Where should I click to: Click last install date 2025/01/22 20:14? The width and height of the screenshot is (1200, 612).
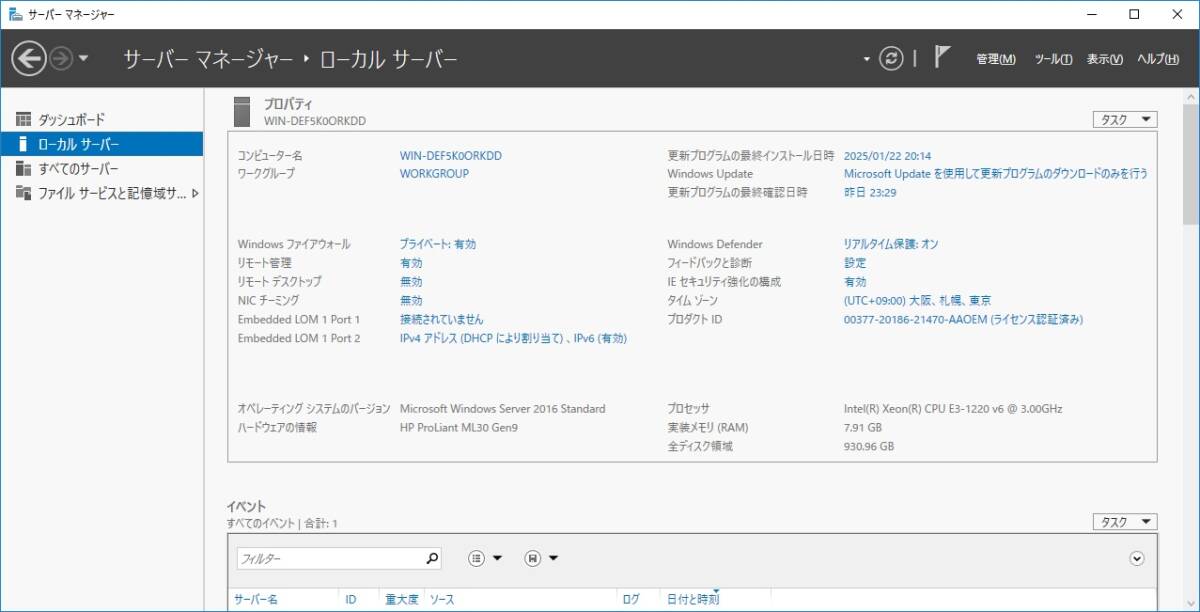887,156
